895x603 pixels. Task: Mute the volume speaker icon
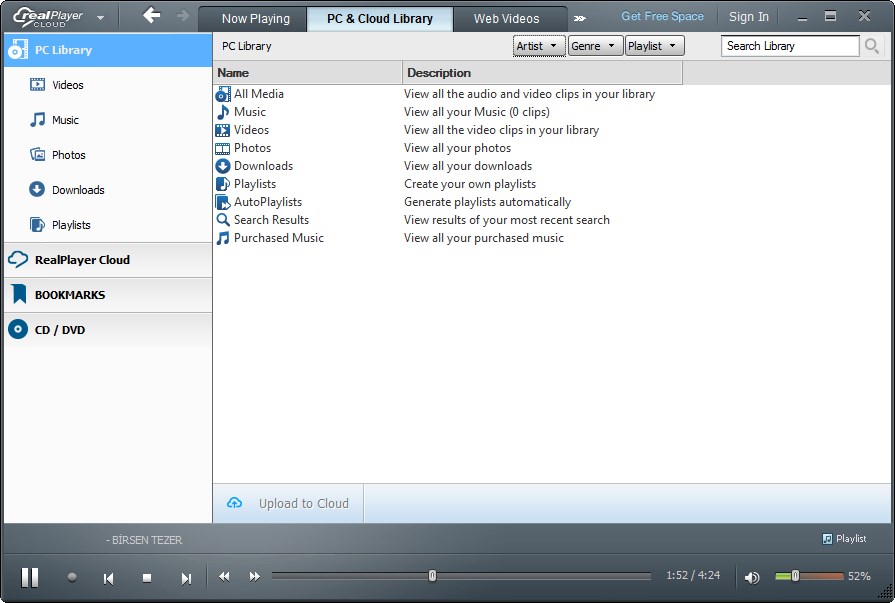[752, 578]
